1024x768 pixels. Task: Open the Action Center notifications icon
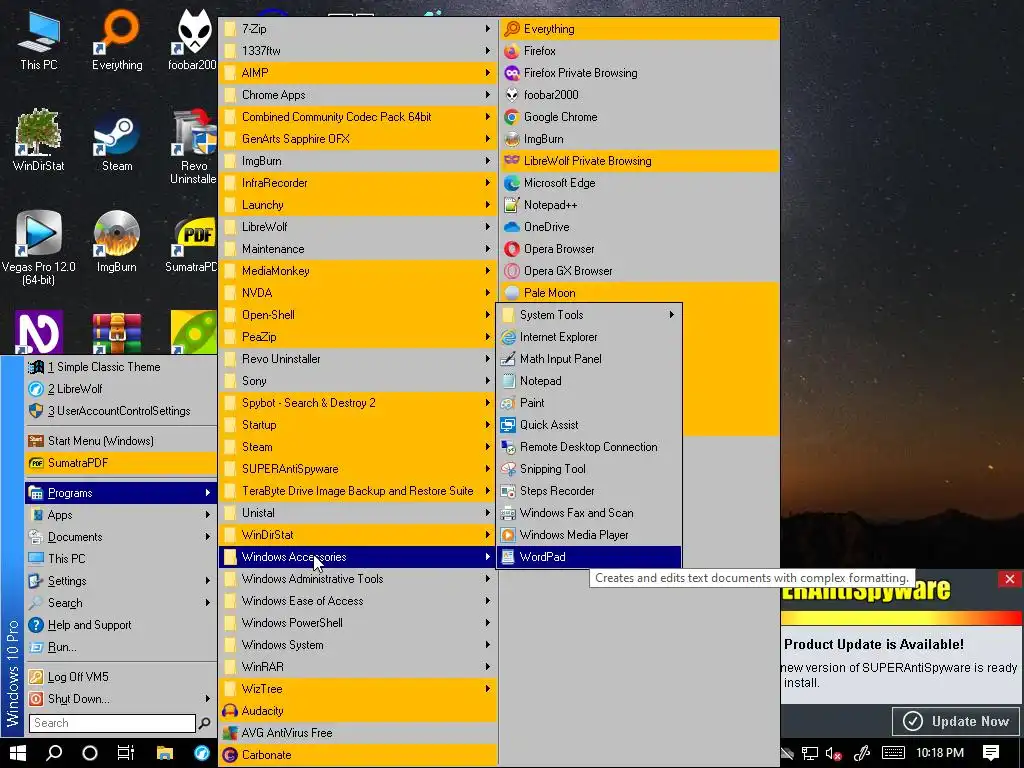pos(991,753)
